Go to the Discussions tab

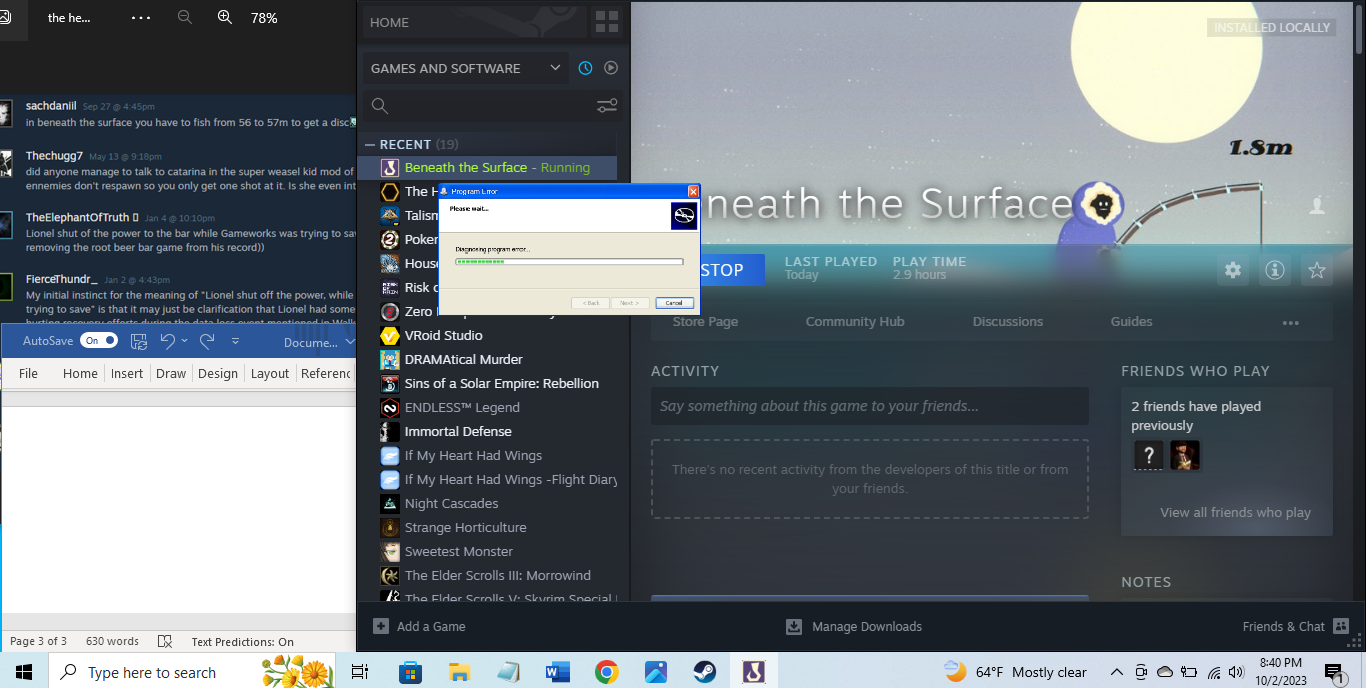1007,321
